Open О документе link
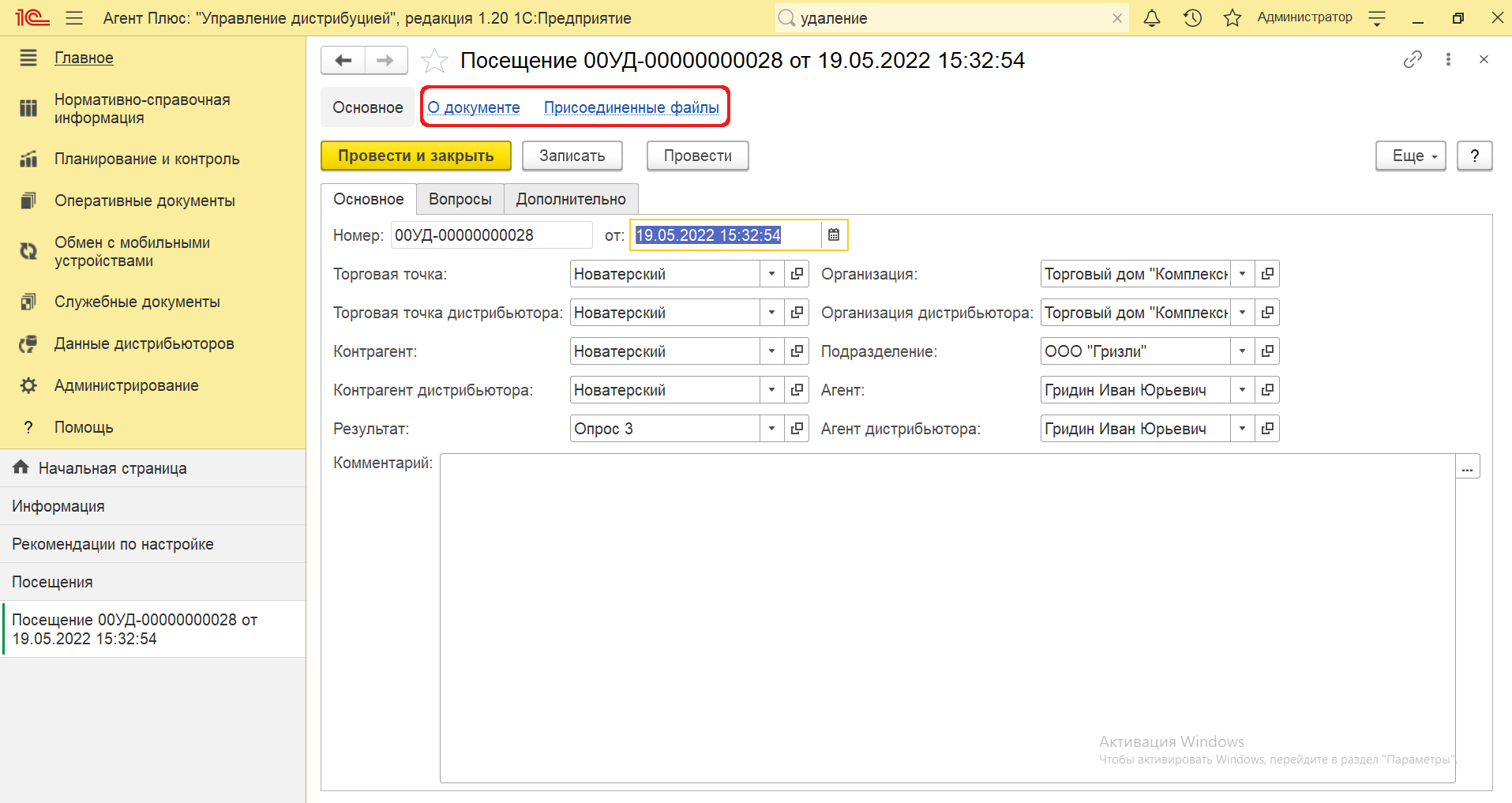This screenshot has height=803, width=1512. click(x=474, y=107)
